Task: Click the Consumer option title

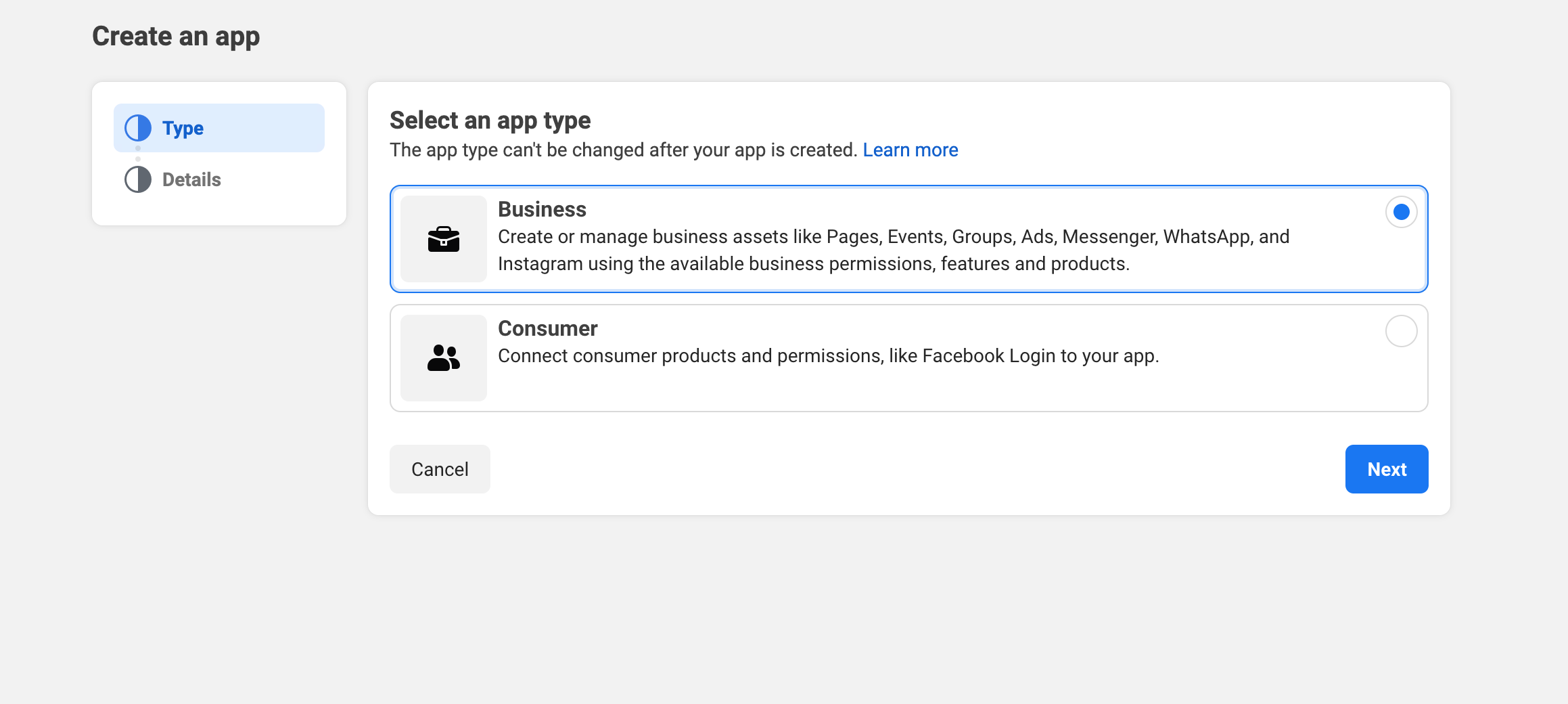Action: point(547,328)
